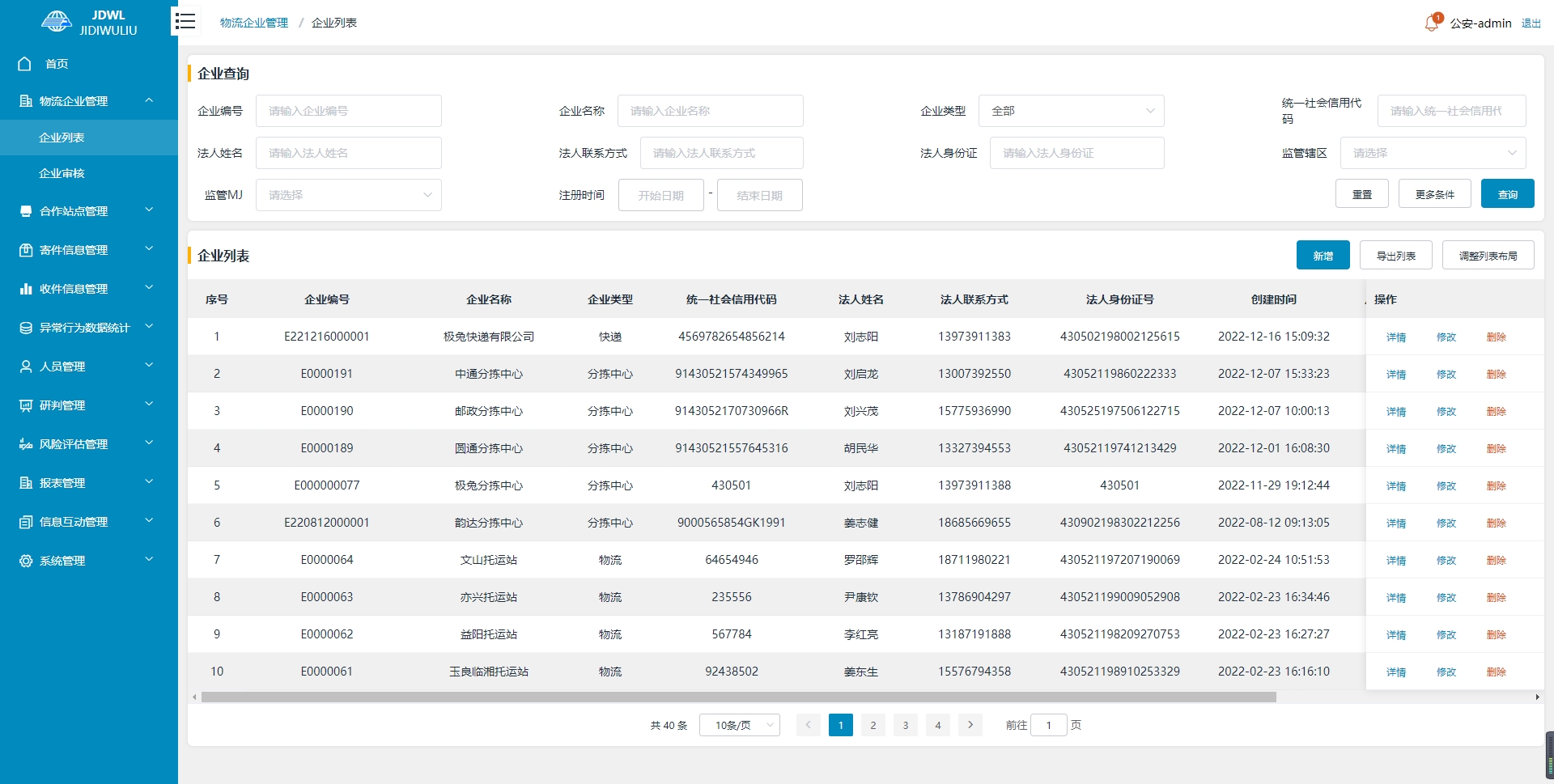Screen dimensions: 1554x784
Task: Click the 异常行为数据统计 database icon
Action: [x=26, y=328]
